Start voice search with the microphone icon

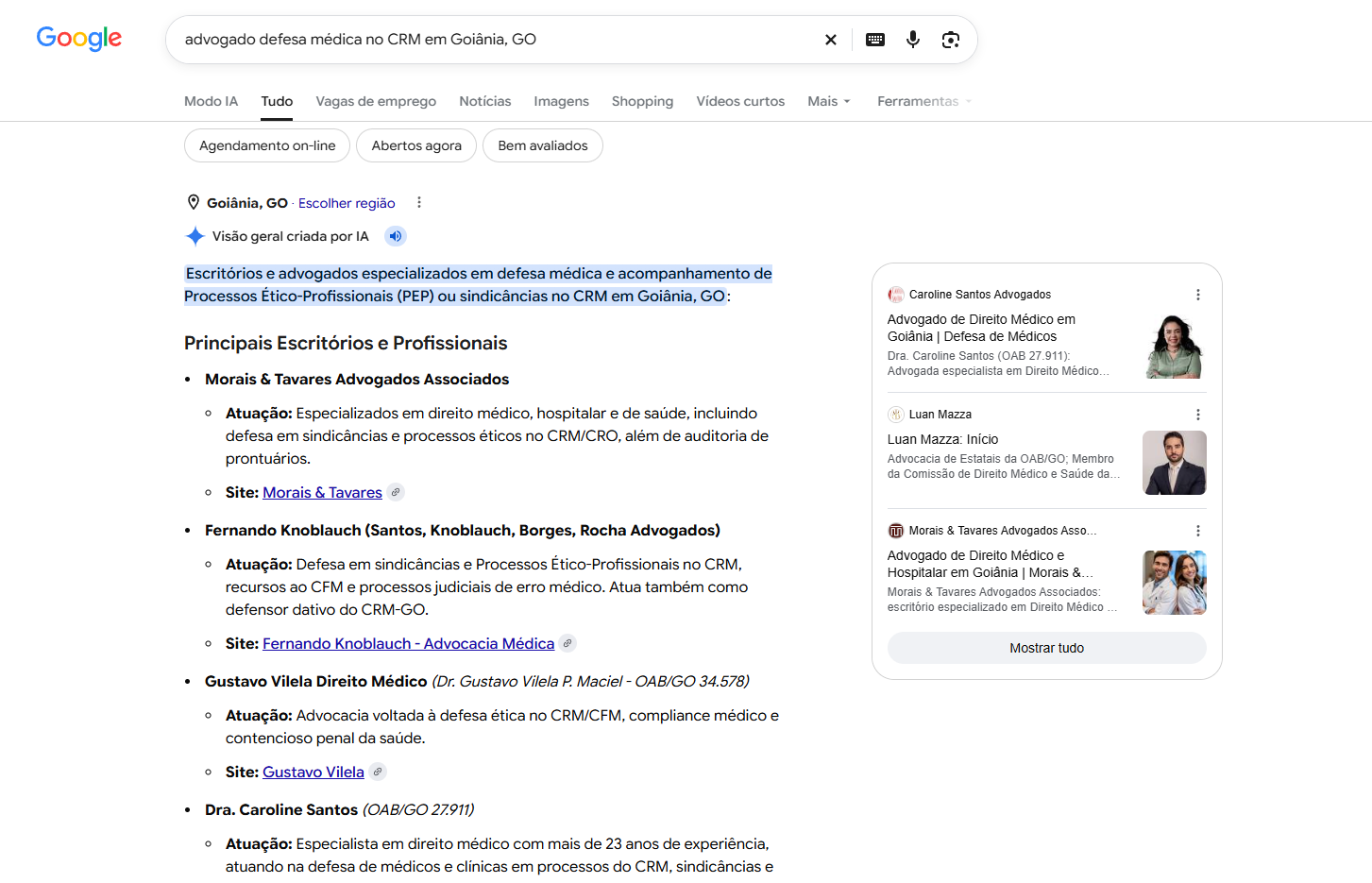913,40
